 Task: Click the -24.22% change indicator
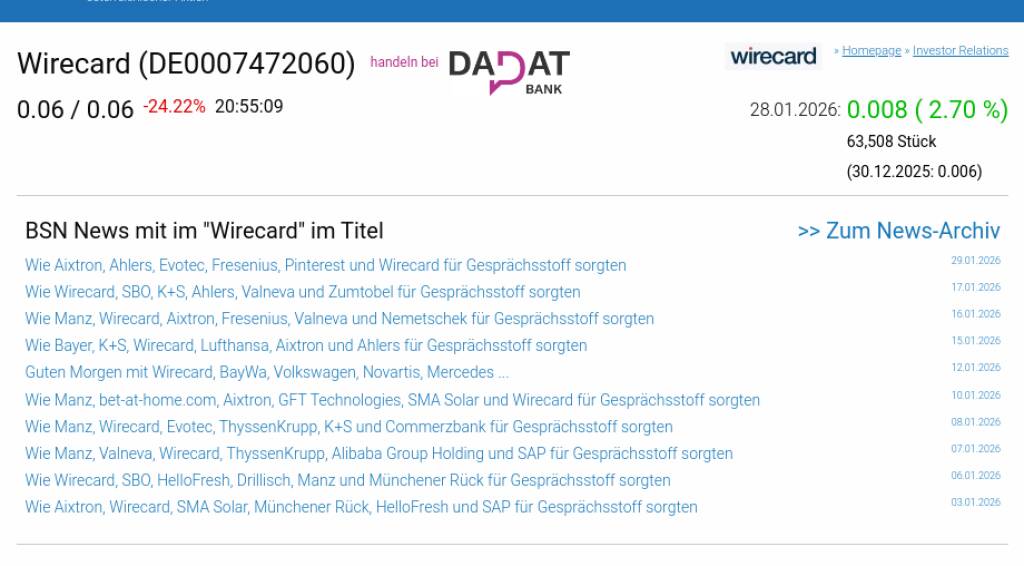coord(174,106)
